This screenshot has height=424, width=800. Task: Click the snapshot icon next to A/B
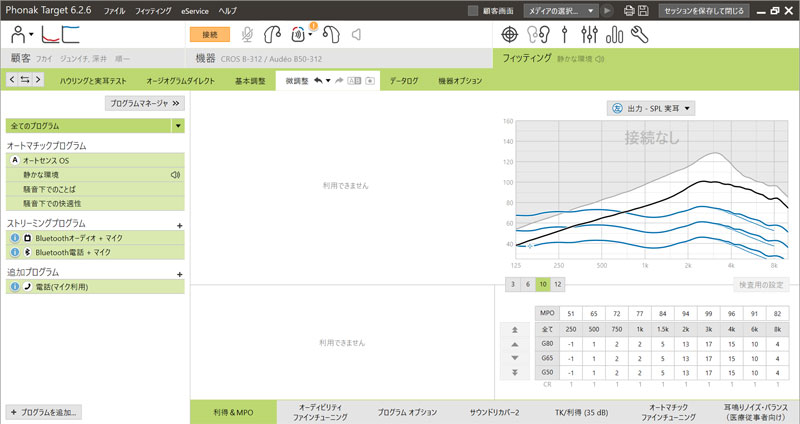[370, 81]
